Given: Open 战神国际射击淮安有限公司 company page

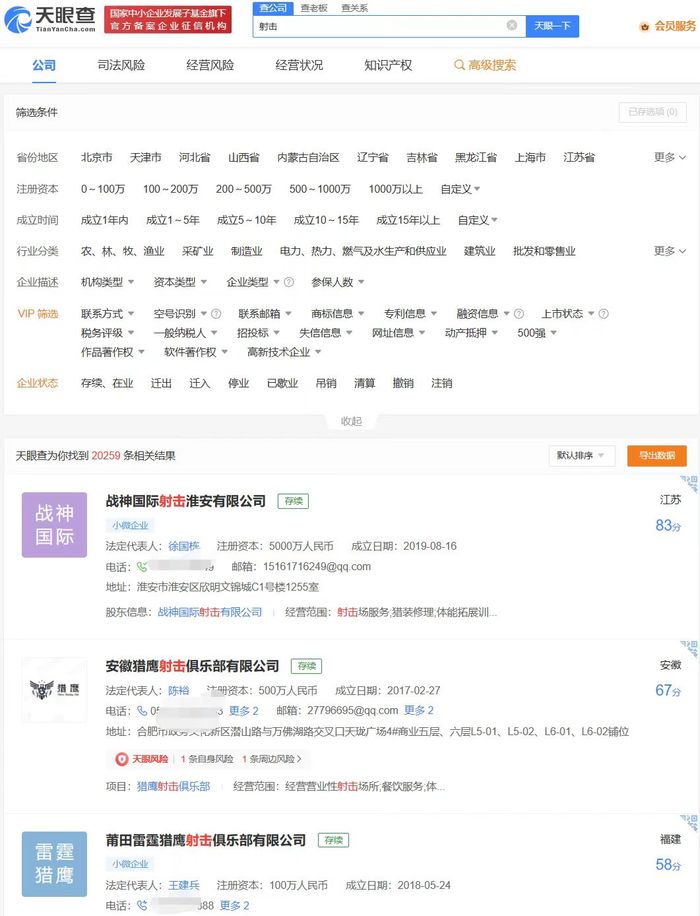Looking at the screenshot, I should (x=186, y=501).
